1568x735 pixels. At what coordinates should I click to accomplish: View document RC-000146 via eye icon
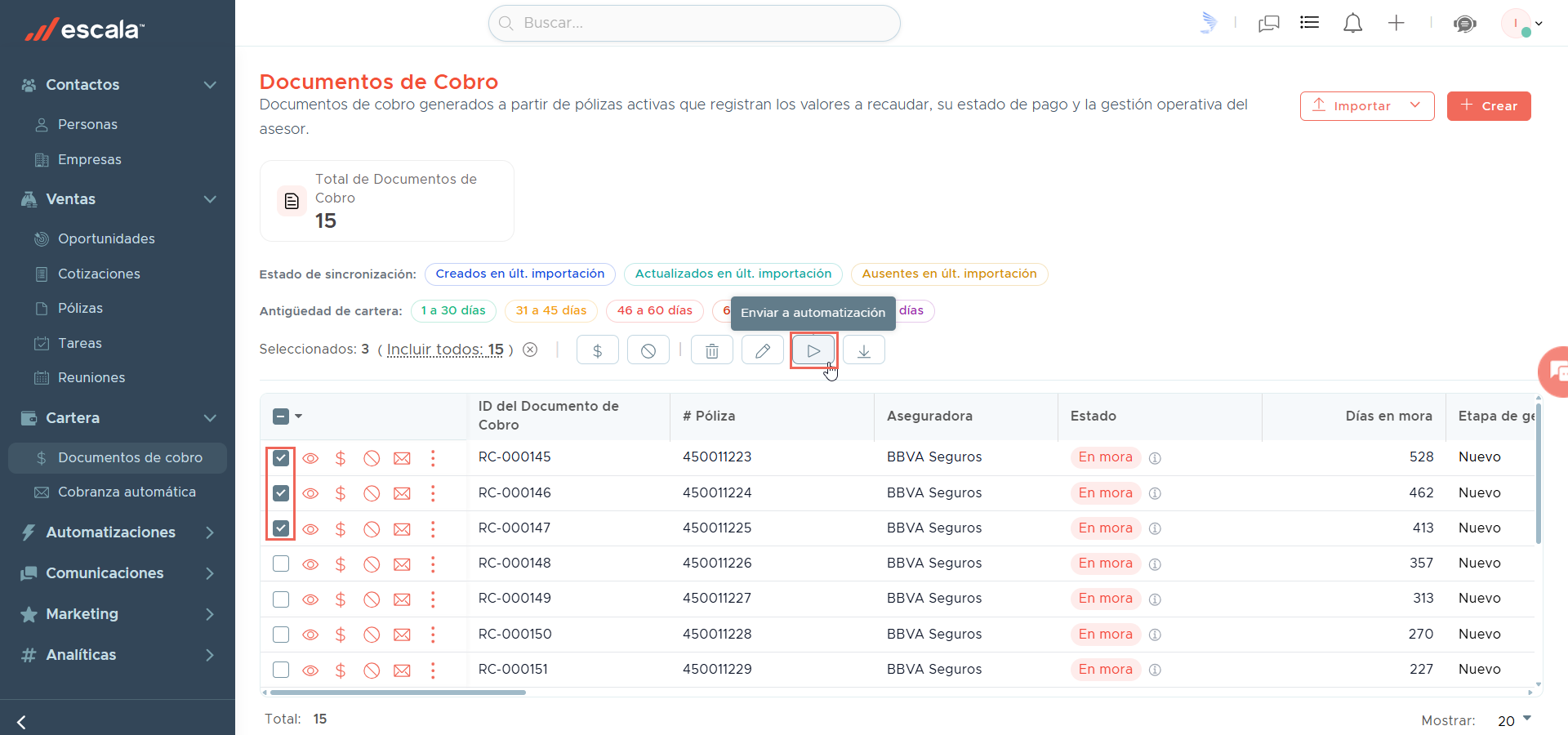(310, 494)
